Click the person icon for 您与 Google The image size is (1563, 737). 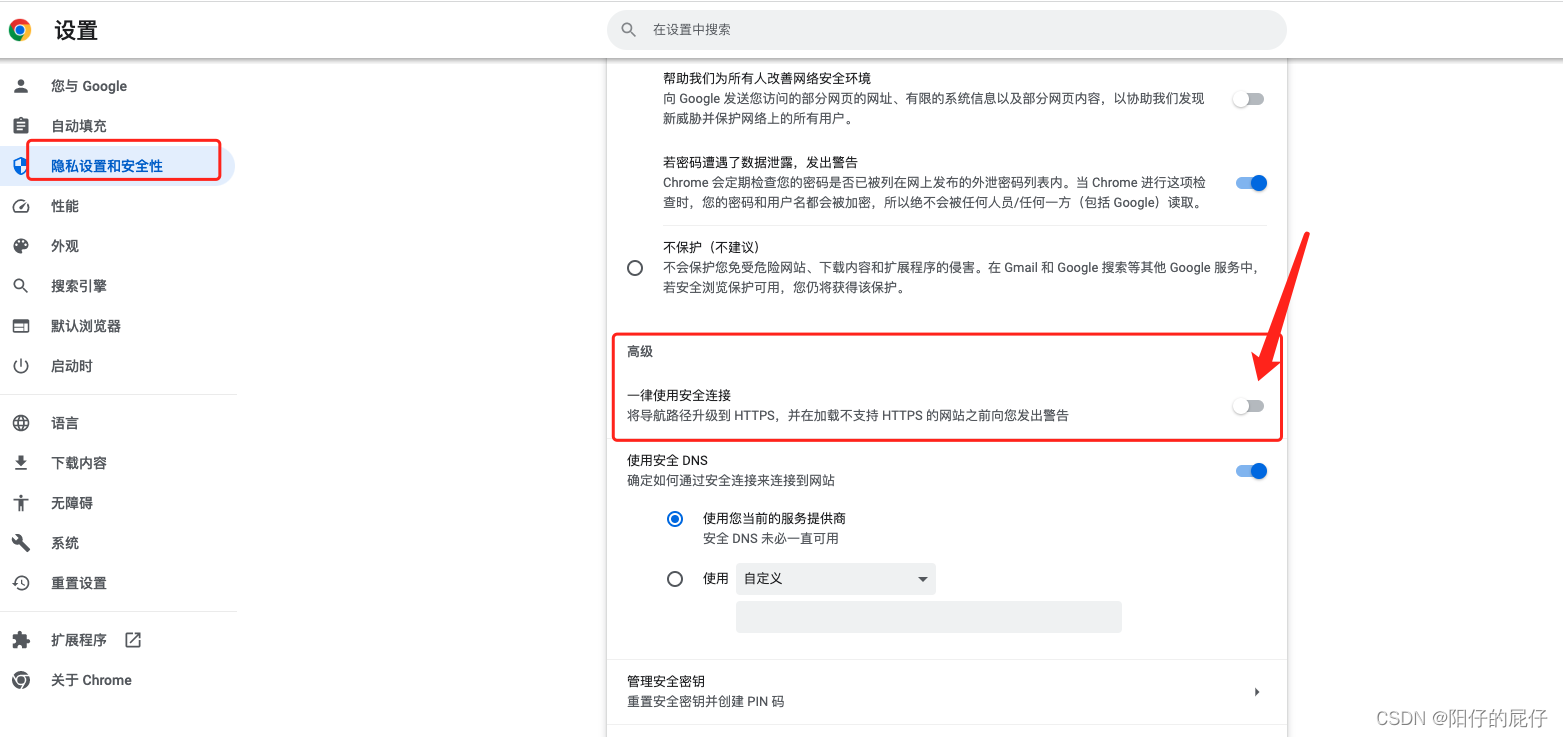click(x=21, y=86)
